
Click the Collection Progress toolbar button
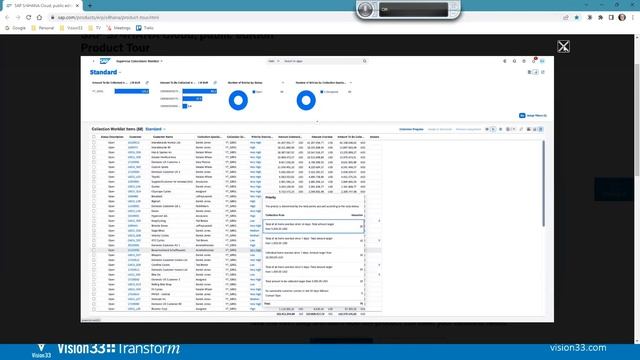point(411,129)
